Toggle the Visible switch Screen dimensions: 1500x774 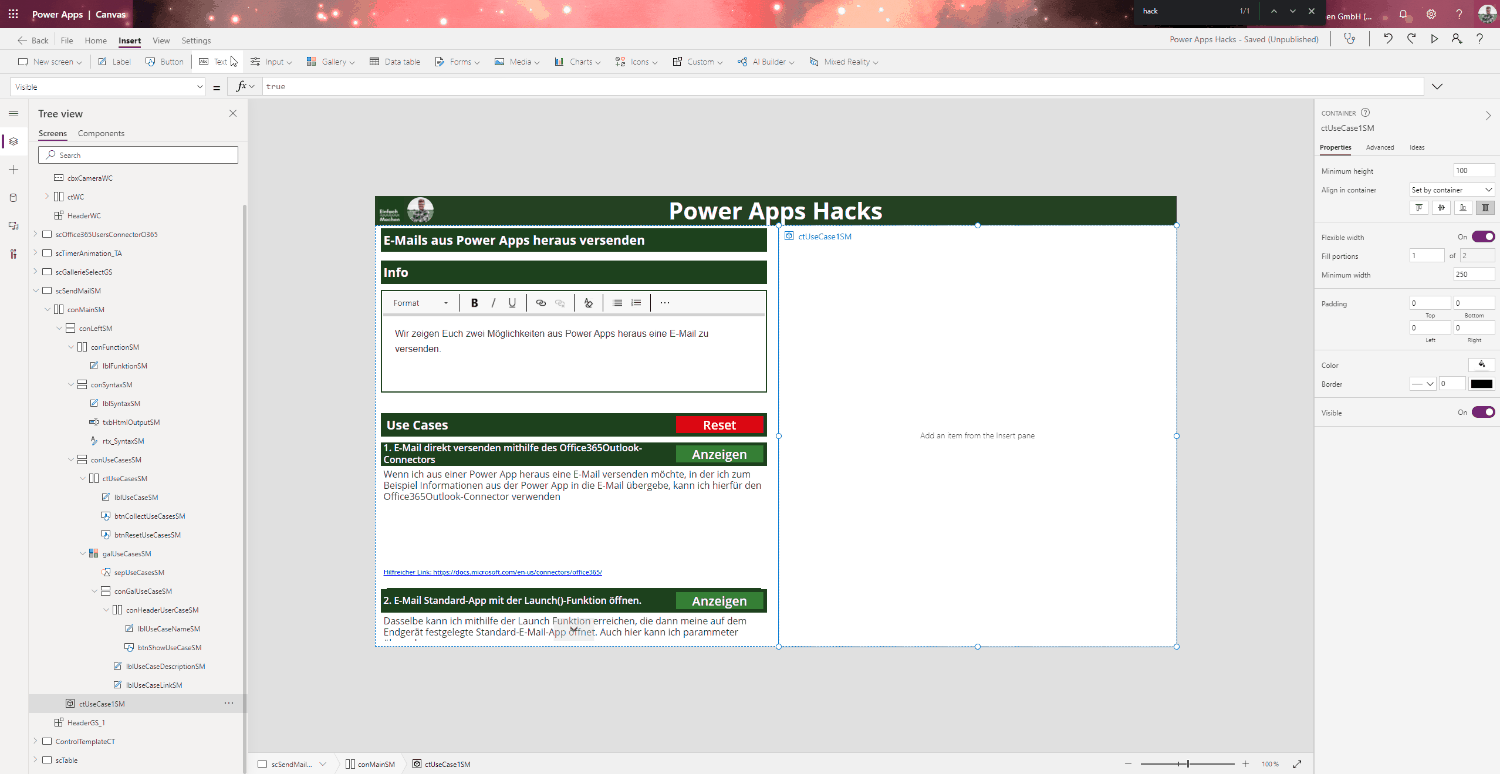(1483, 412)
